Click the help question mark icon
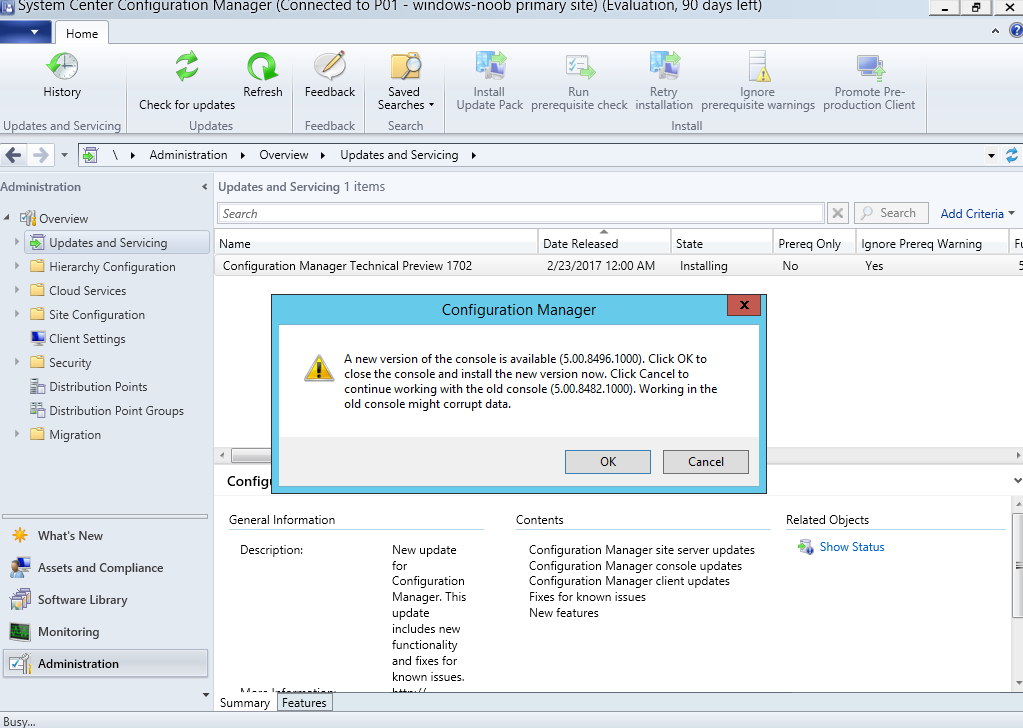The height and width of the screenshot is (728, 1023). tap(1016, 30)
